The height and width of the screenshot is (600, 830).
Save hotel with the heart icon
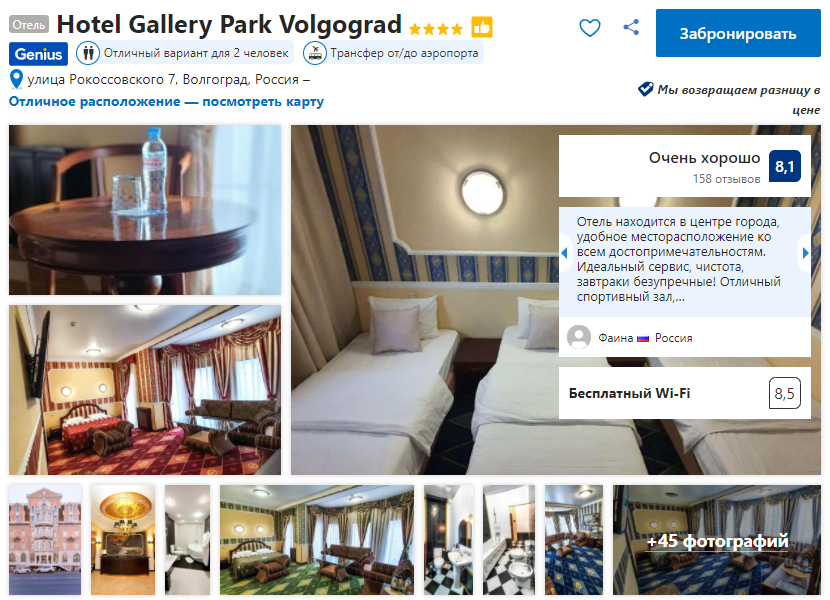point(590,28)
